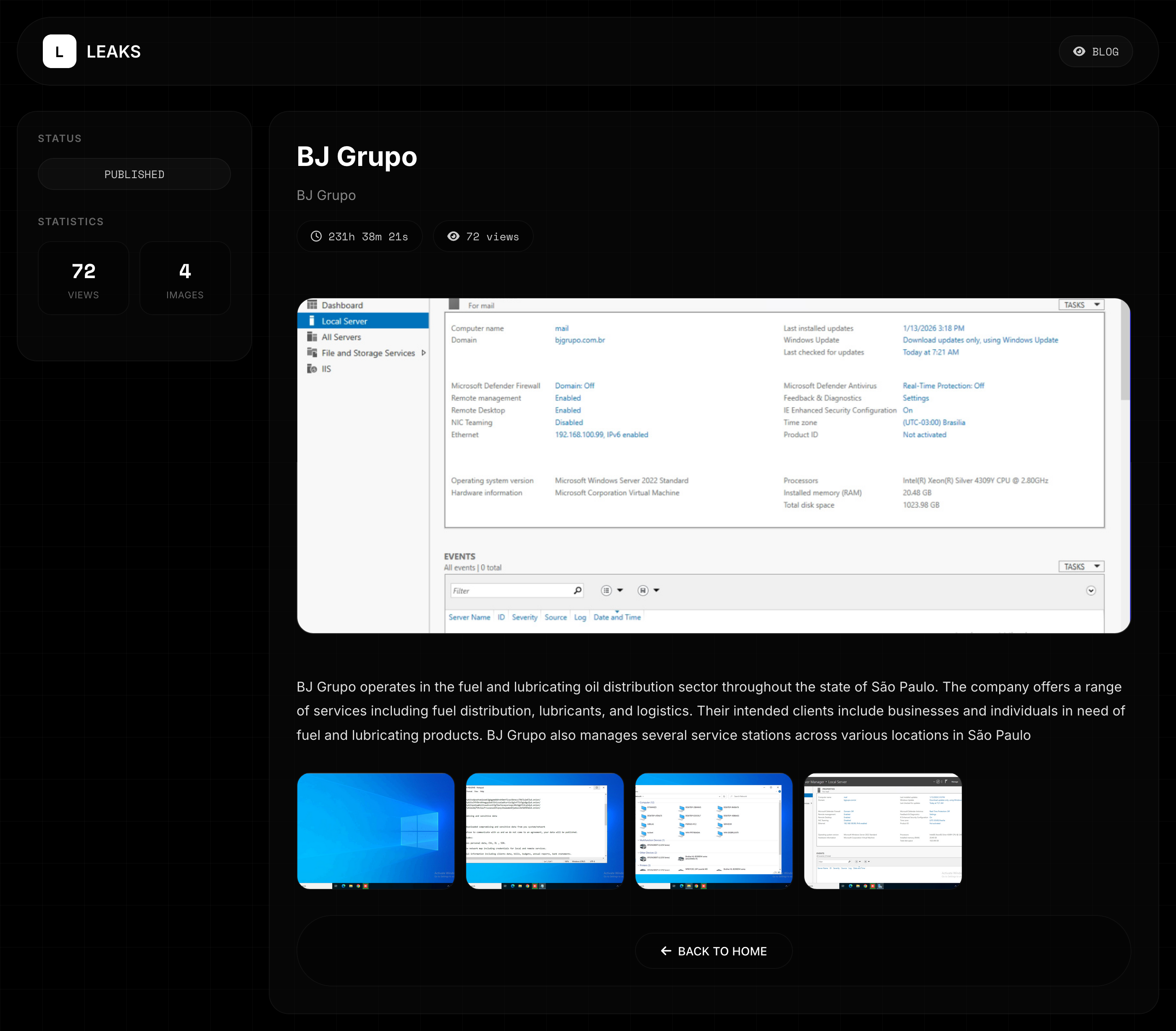
Task: Click the LEAKS logo square icon
Action: tap(59, 51)
